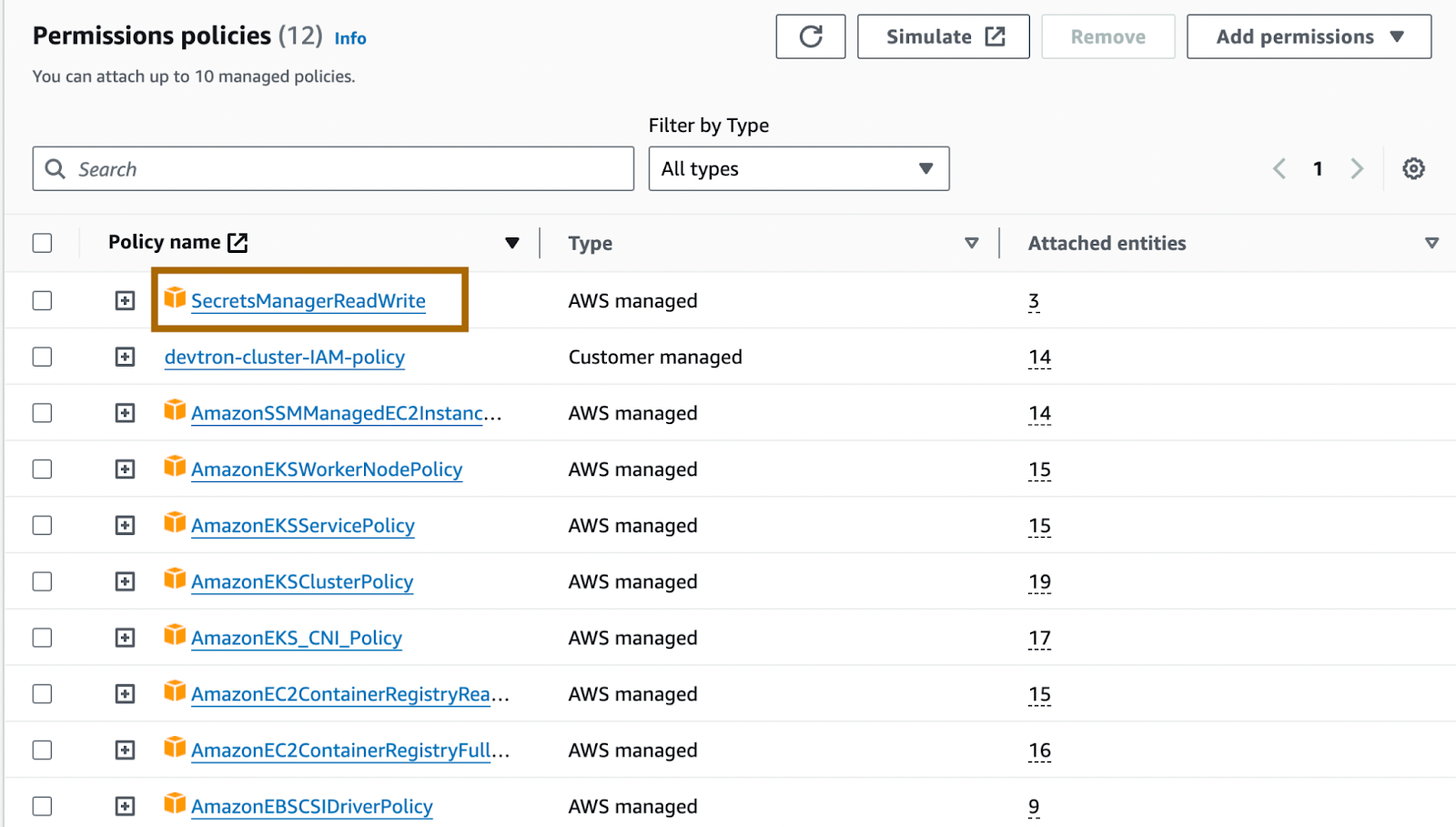1456x827 pixels.
Task: Click the orange AWS icon beside SecretsManagerReadWrite
Action: point(175,298)
